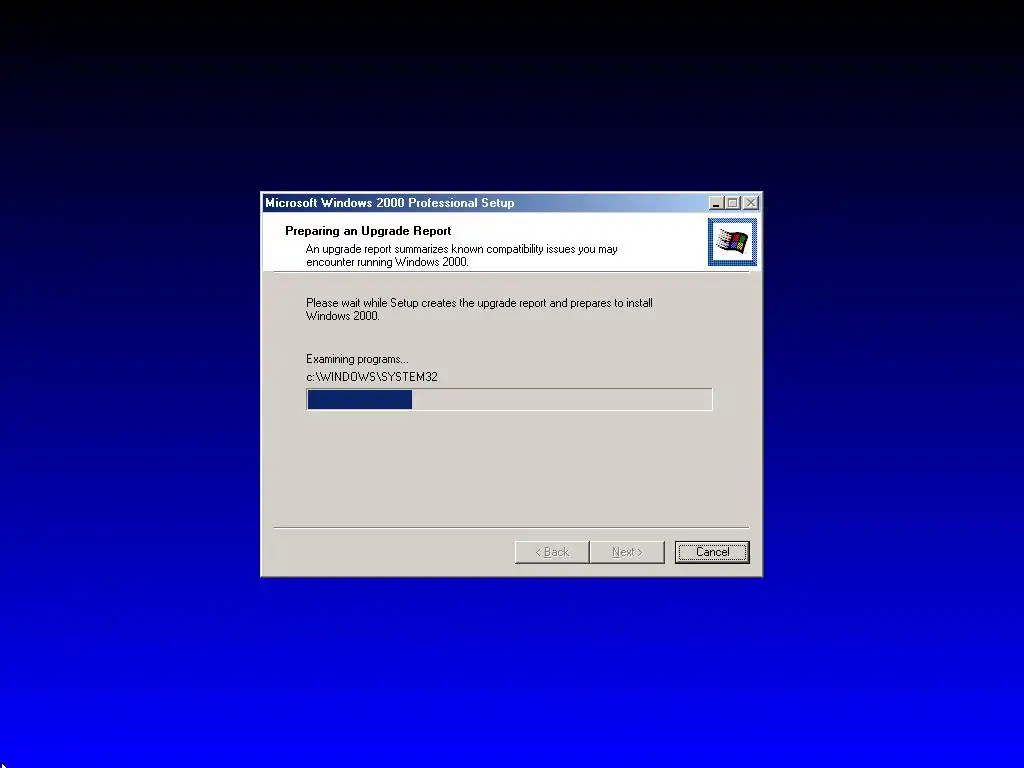Image resolution: width=1024 pixels, height=768 pixels.
Task: Close the Setup dialog with the X button
Action: (751, 203)
